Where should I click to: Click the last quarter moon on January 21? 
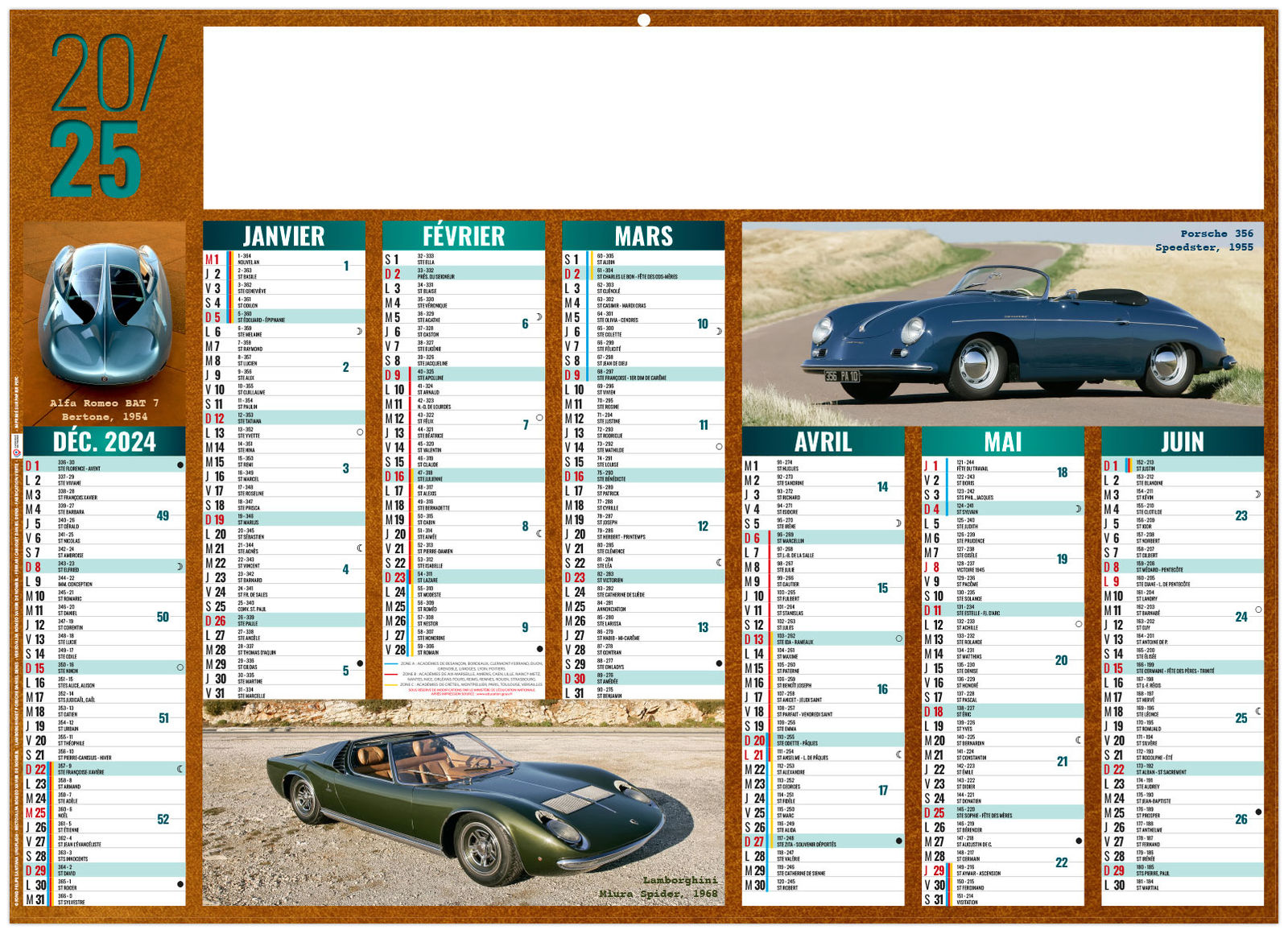[360, 548]
